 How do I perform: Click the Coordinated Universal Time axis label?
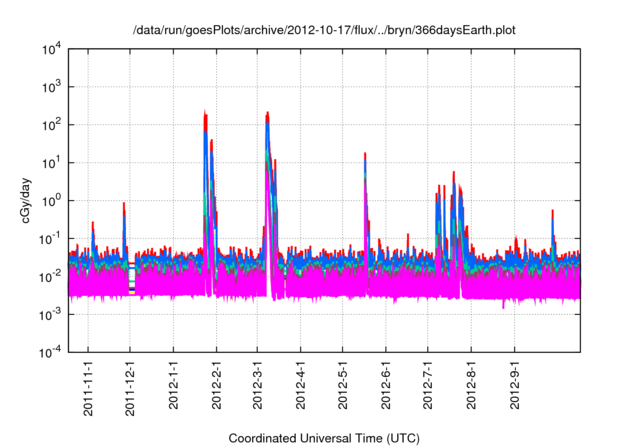click(x=324, y=438)
